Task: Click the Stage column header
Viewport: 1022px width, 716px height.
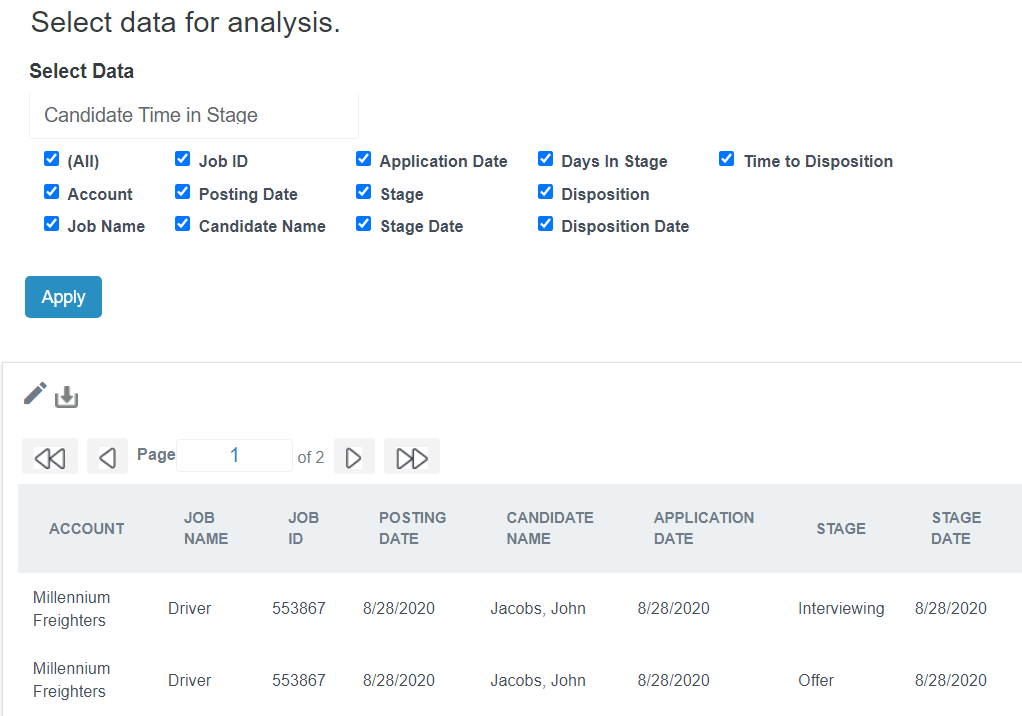Action: pyautogui.click(x=841, y=528)
